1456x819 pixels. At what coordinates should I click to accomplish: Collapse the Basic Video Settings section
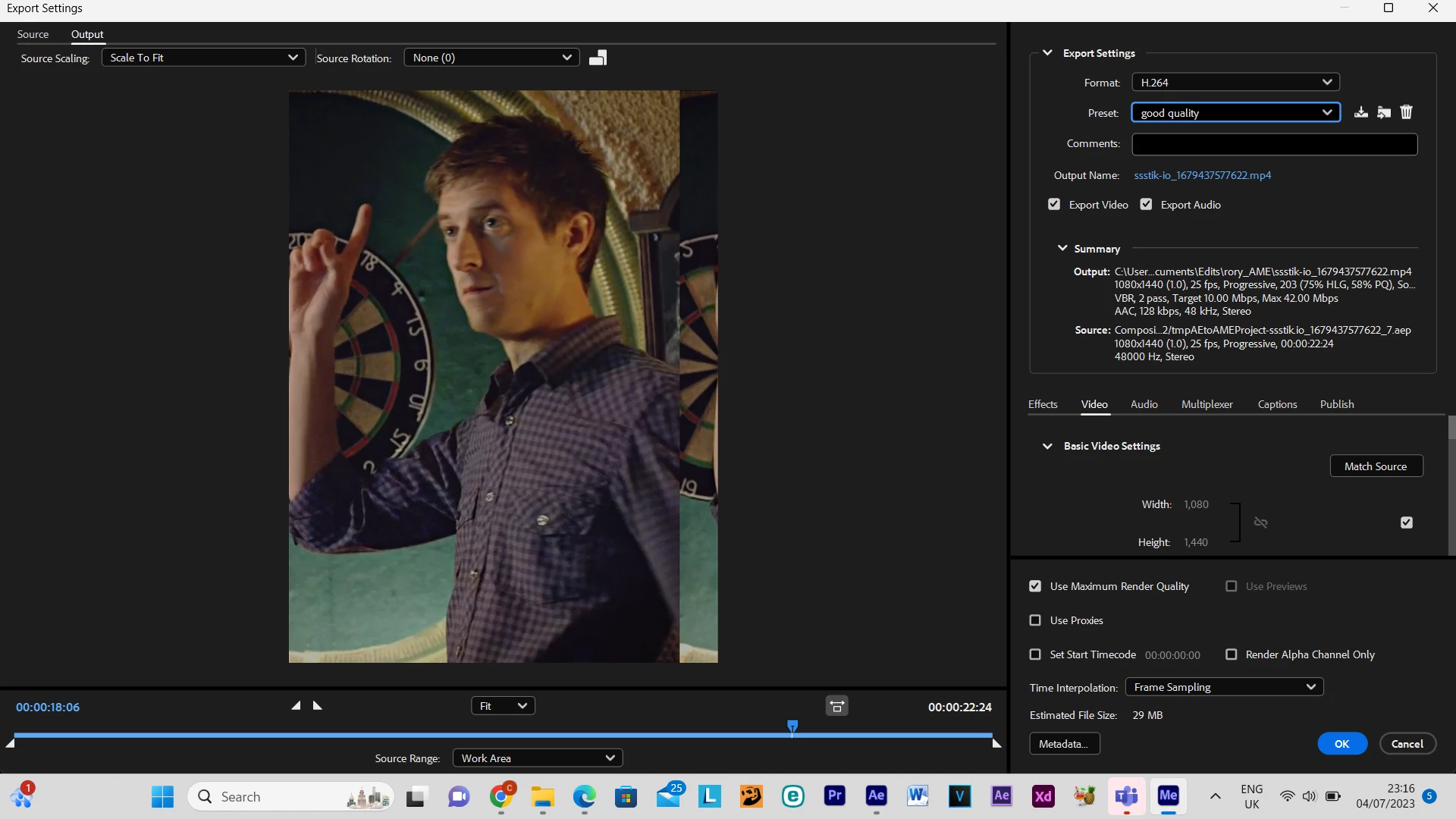(x=1047, y=446)
